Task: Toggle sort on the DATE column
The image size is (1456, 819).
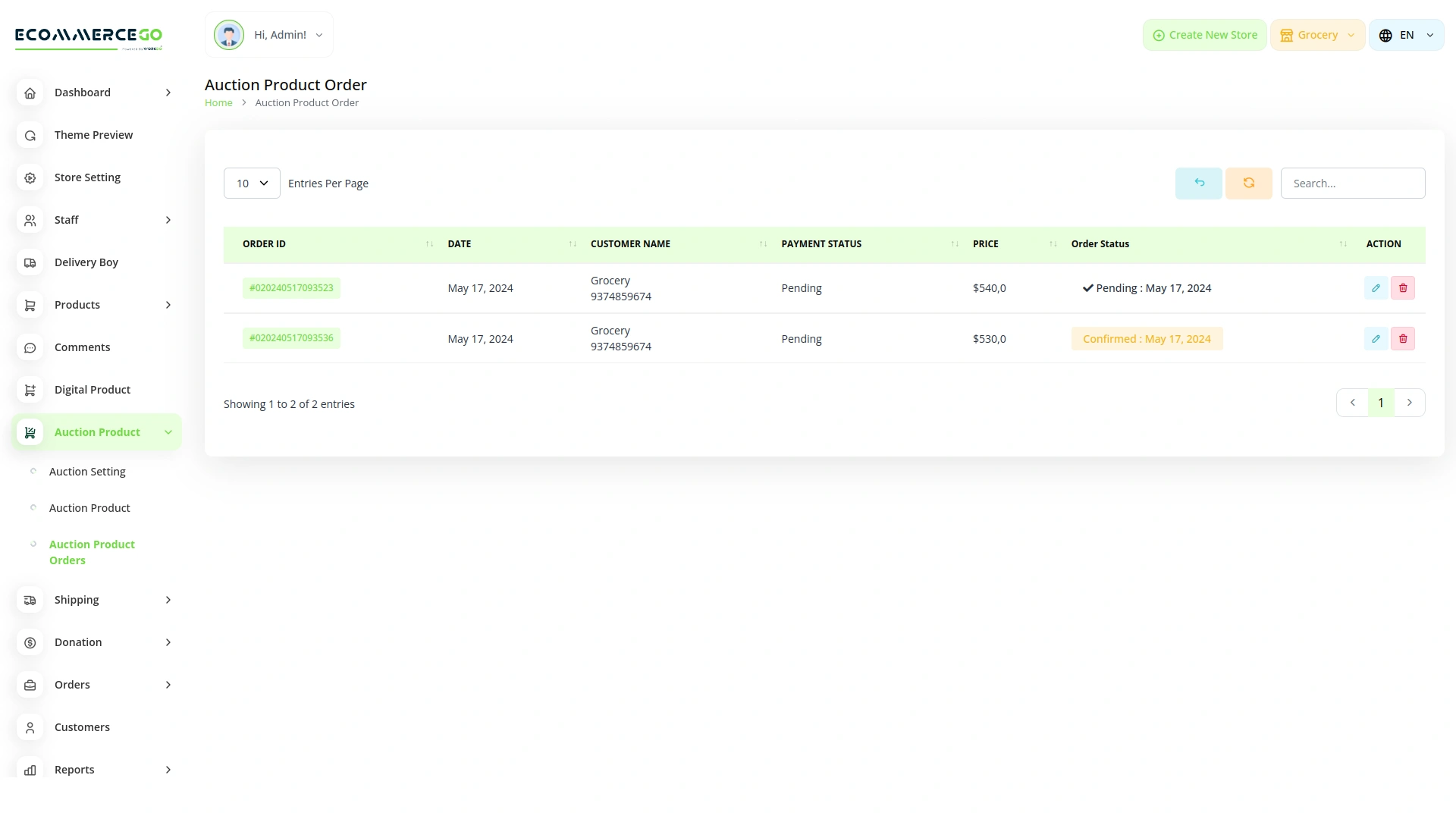Action: coord(573,243)
